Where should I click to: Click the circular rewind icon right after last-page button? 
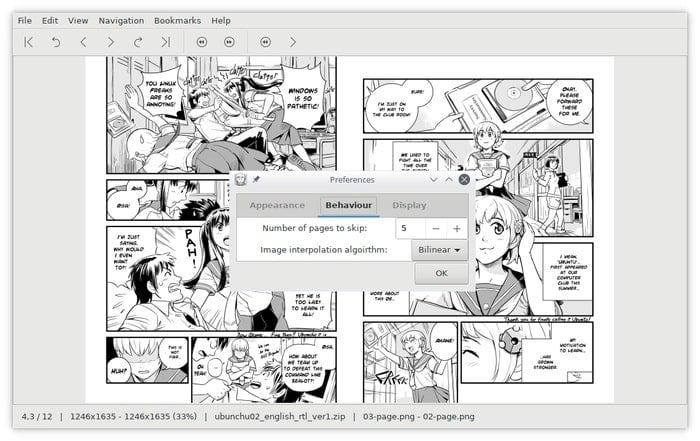click(202, 42)
